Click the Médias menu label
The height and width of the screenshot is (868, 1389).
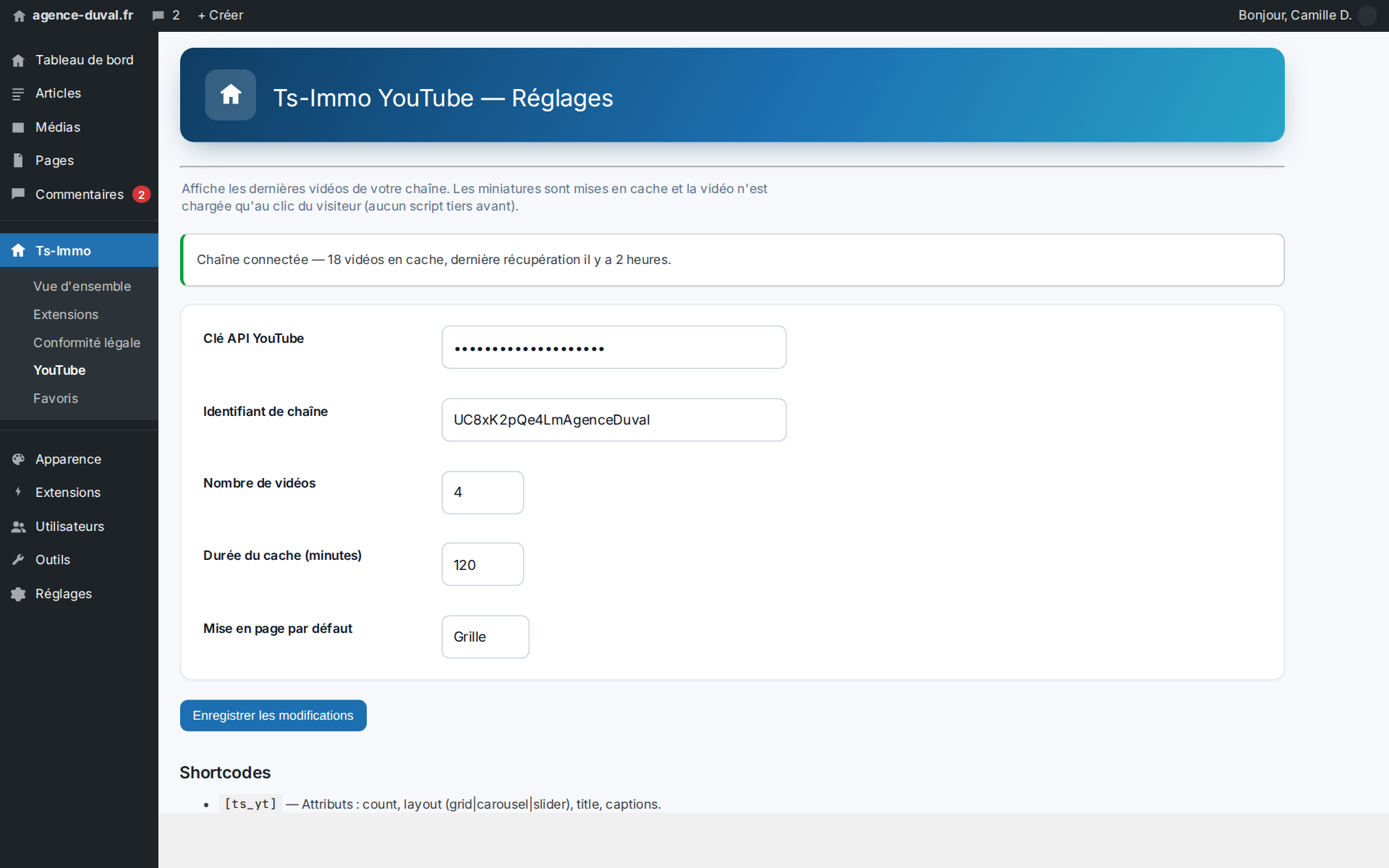(58, 127)
